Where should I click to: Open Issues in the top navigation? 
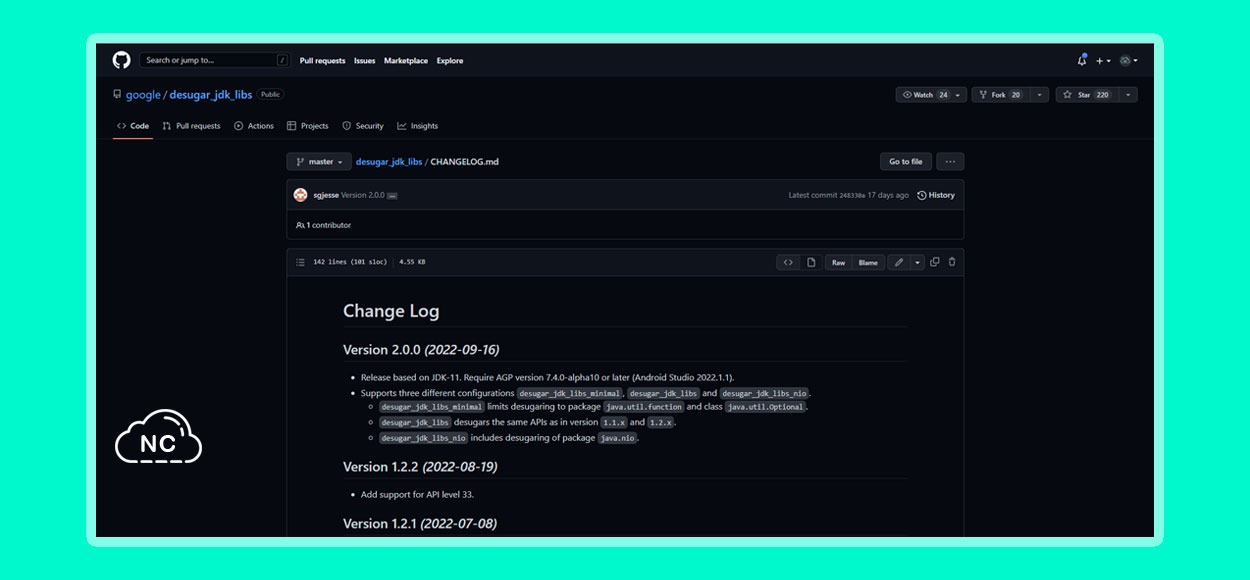tap(365, 61)
